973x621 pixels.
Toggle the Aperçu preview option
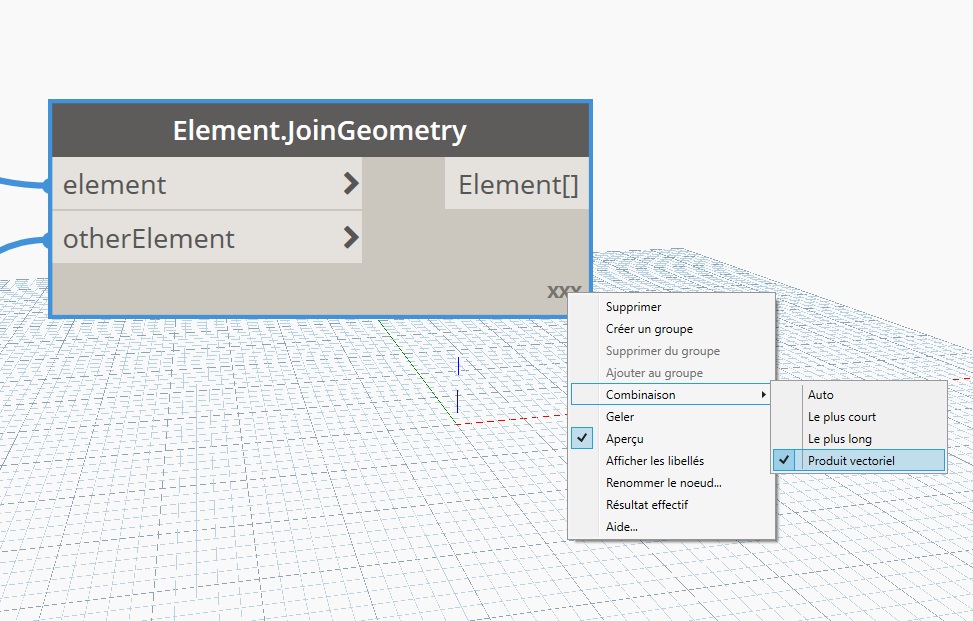(x=625, y=439)
